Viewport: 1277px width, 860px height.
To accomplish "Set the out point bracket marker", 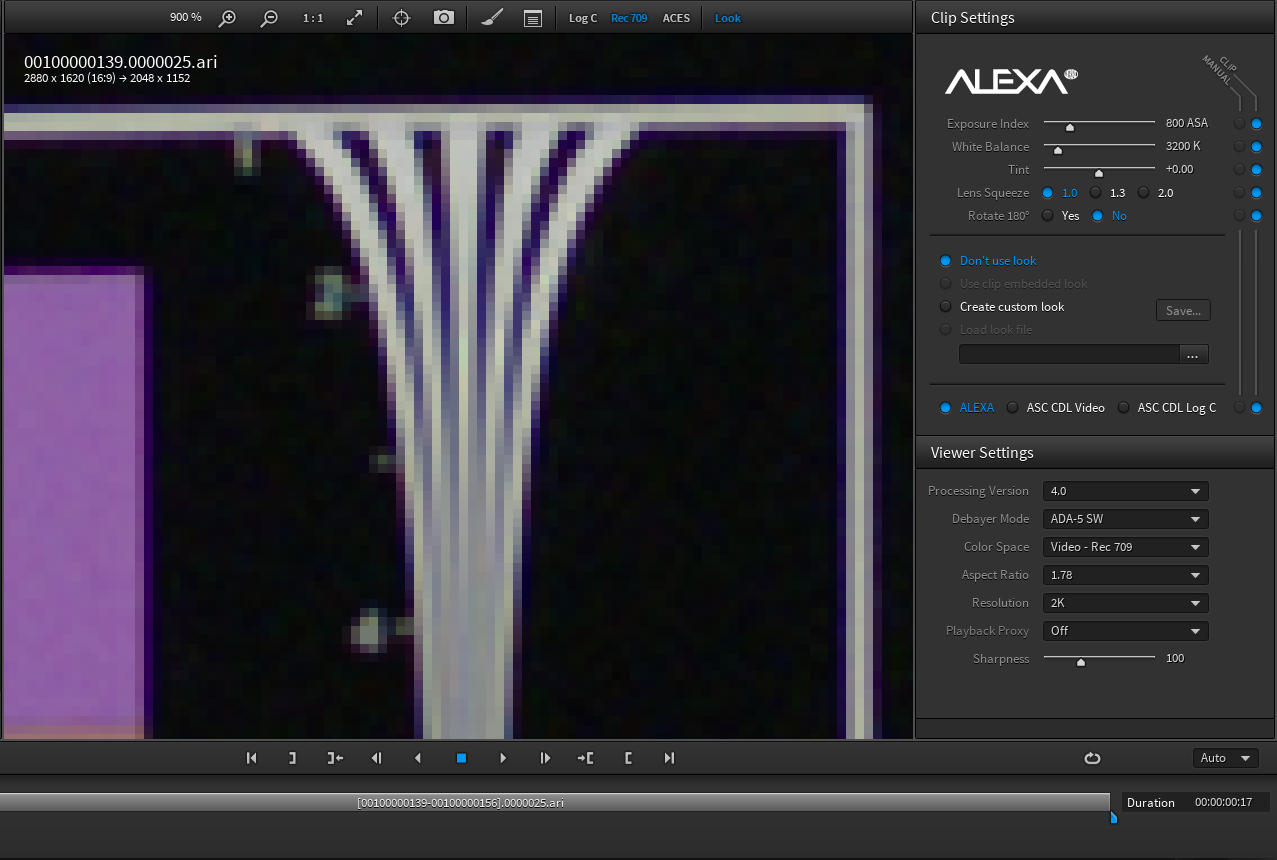I will coord(628,758).
